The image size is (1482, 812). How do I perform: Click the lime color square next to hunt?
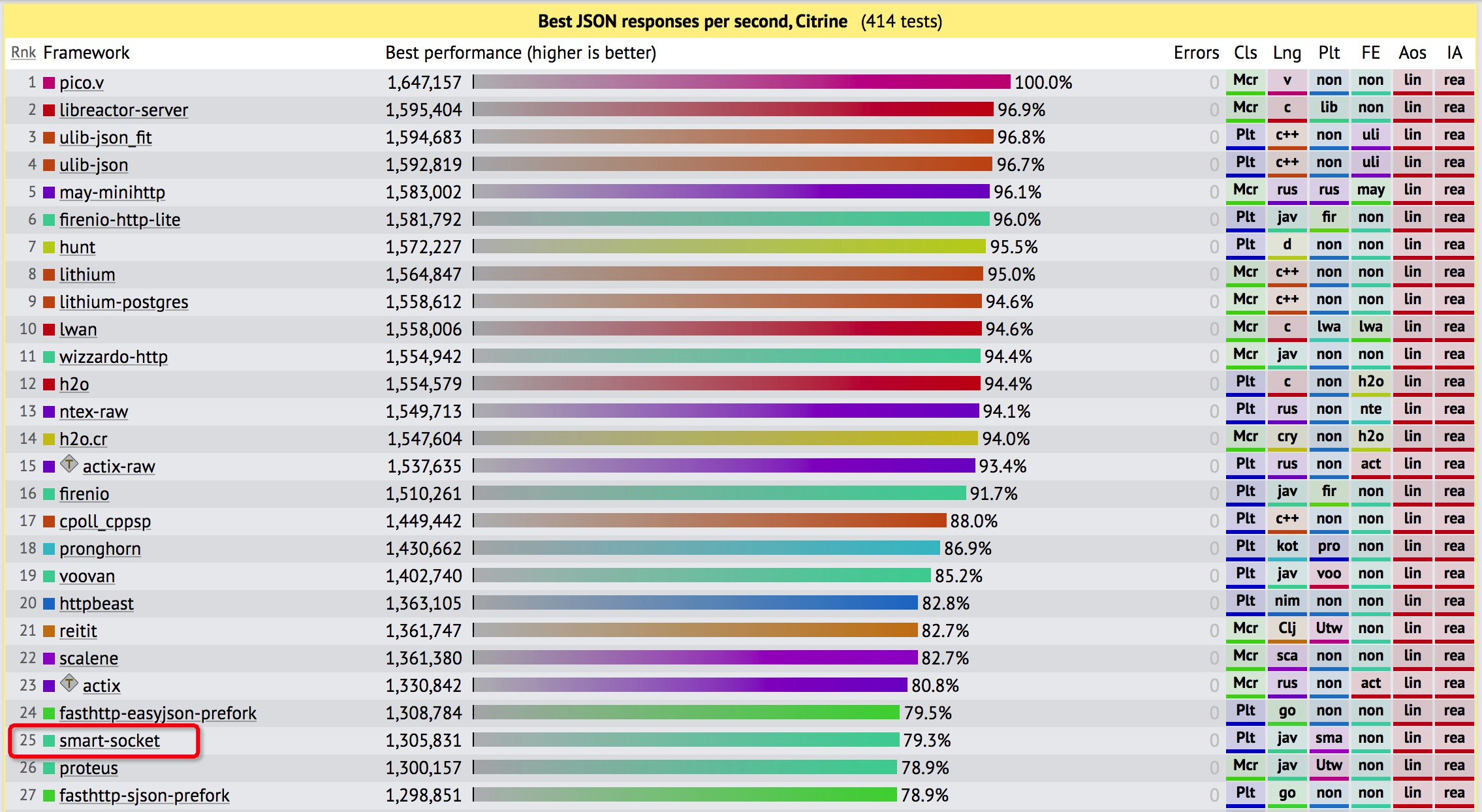pos(48,247)
